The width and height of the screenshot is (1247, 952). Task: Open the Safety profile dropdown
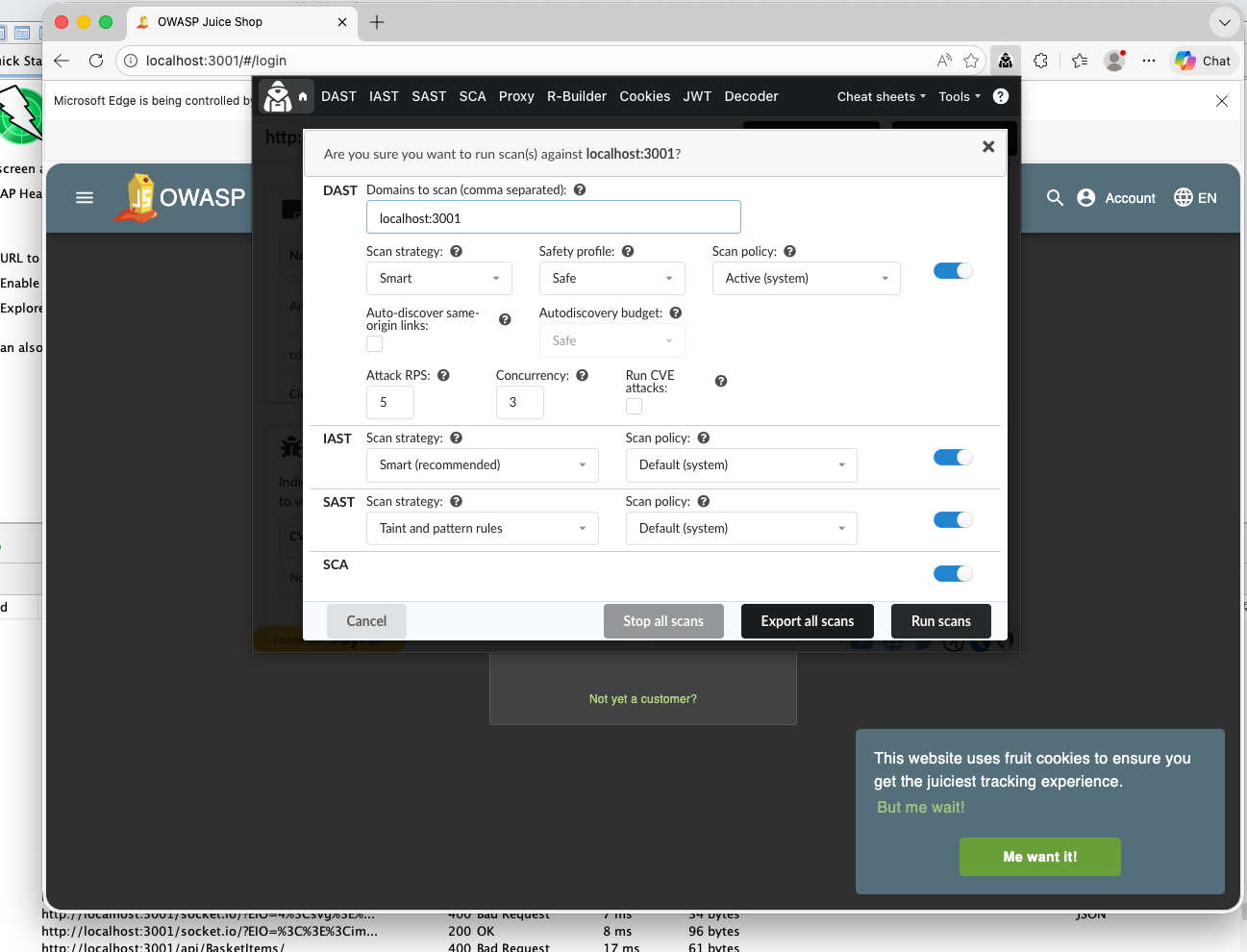(611, 278)
